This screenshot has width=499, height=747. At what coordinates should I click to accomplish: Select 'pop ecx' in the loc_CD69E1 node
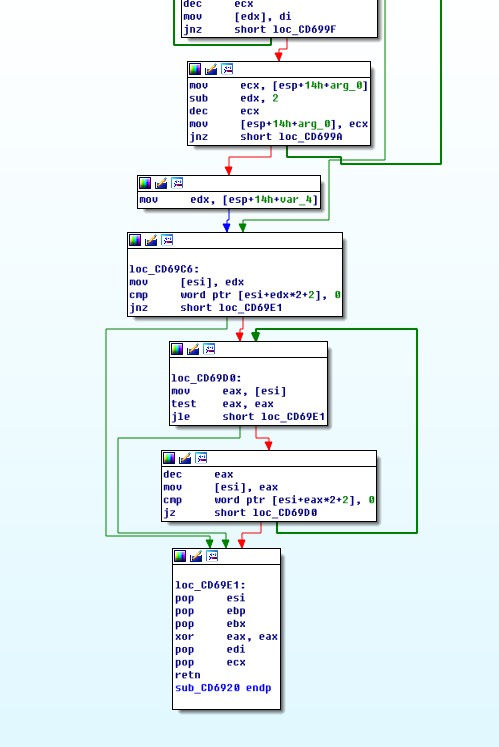pos(210,663)
